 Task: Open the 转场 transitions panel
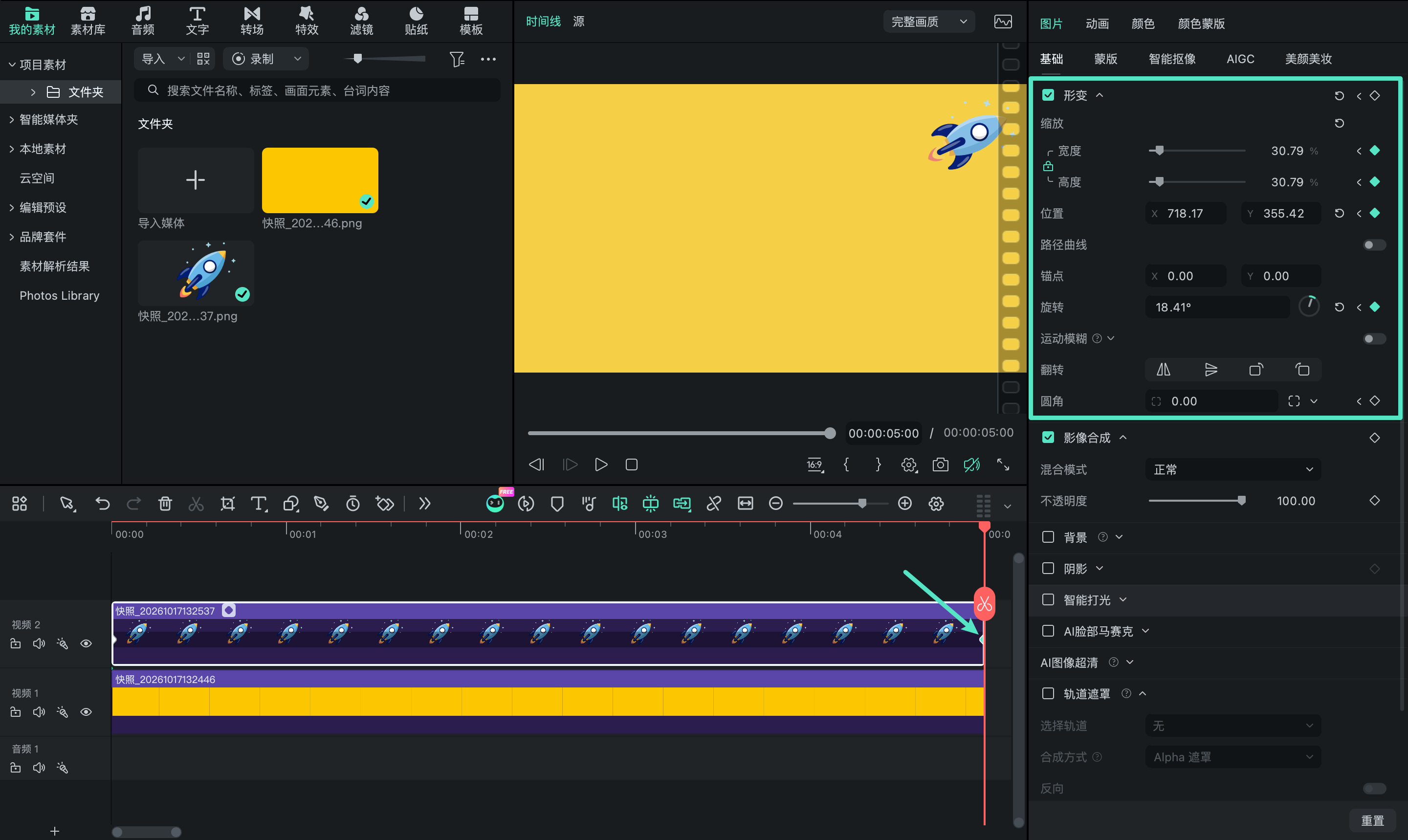(252, 21)
